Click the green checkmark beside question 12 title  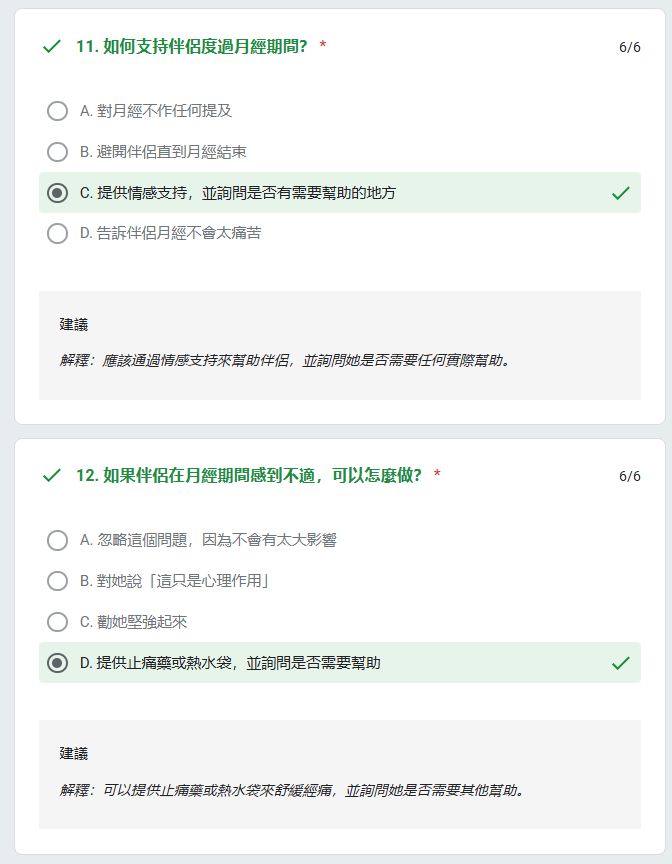[x=51, y=476]
